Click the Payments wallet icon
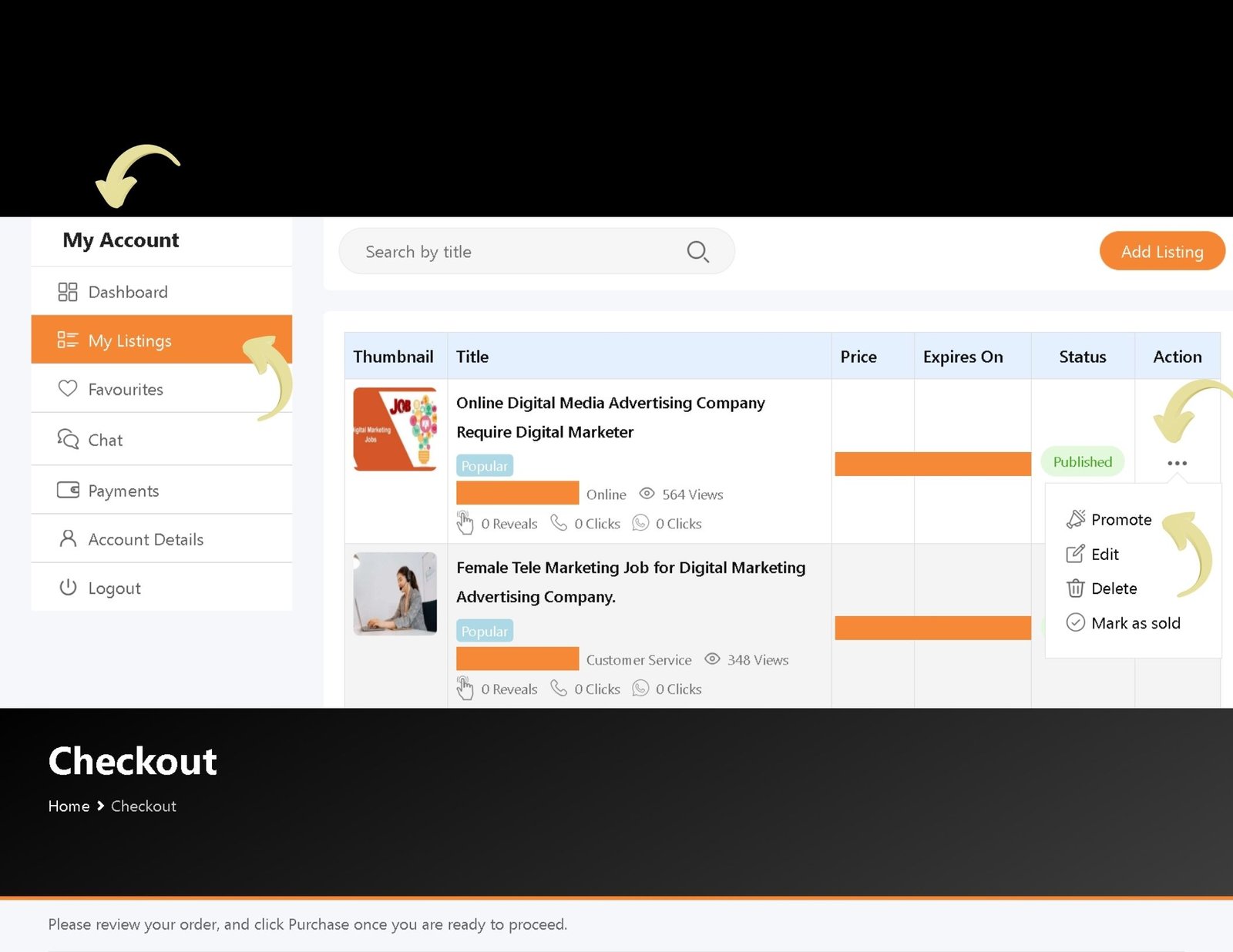The height and width of the screenshot is (952, 1233). pos(68,490)
